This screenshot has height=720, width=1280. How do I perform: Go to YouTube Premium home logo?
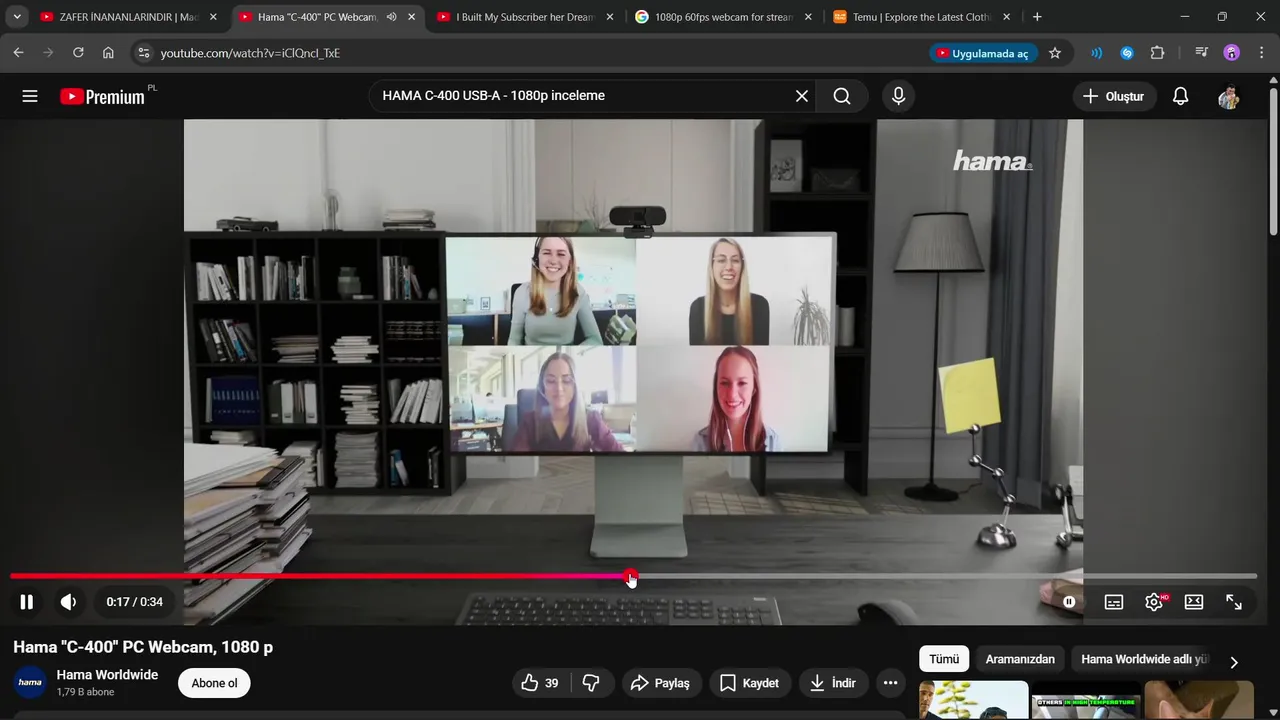point(102,97)
